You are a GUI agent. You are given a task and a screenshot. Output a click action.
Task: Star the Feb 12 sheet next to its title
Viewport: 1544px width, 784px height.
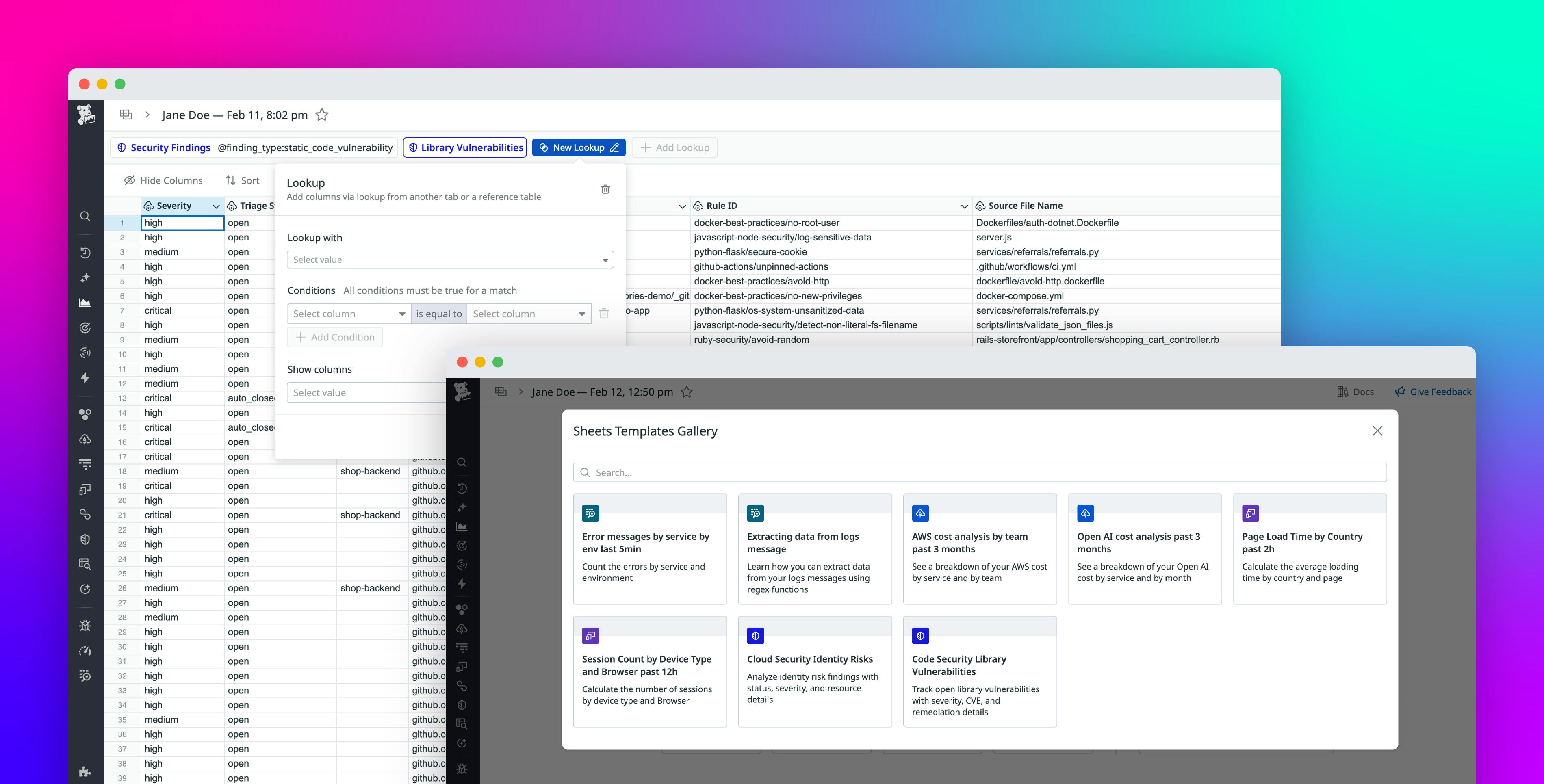(x=687, y=392)
